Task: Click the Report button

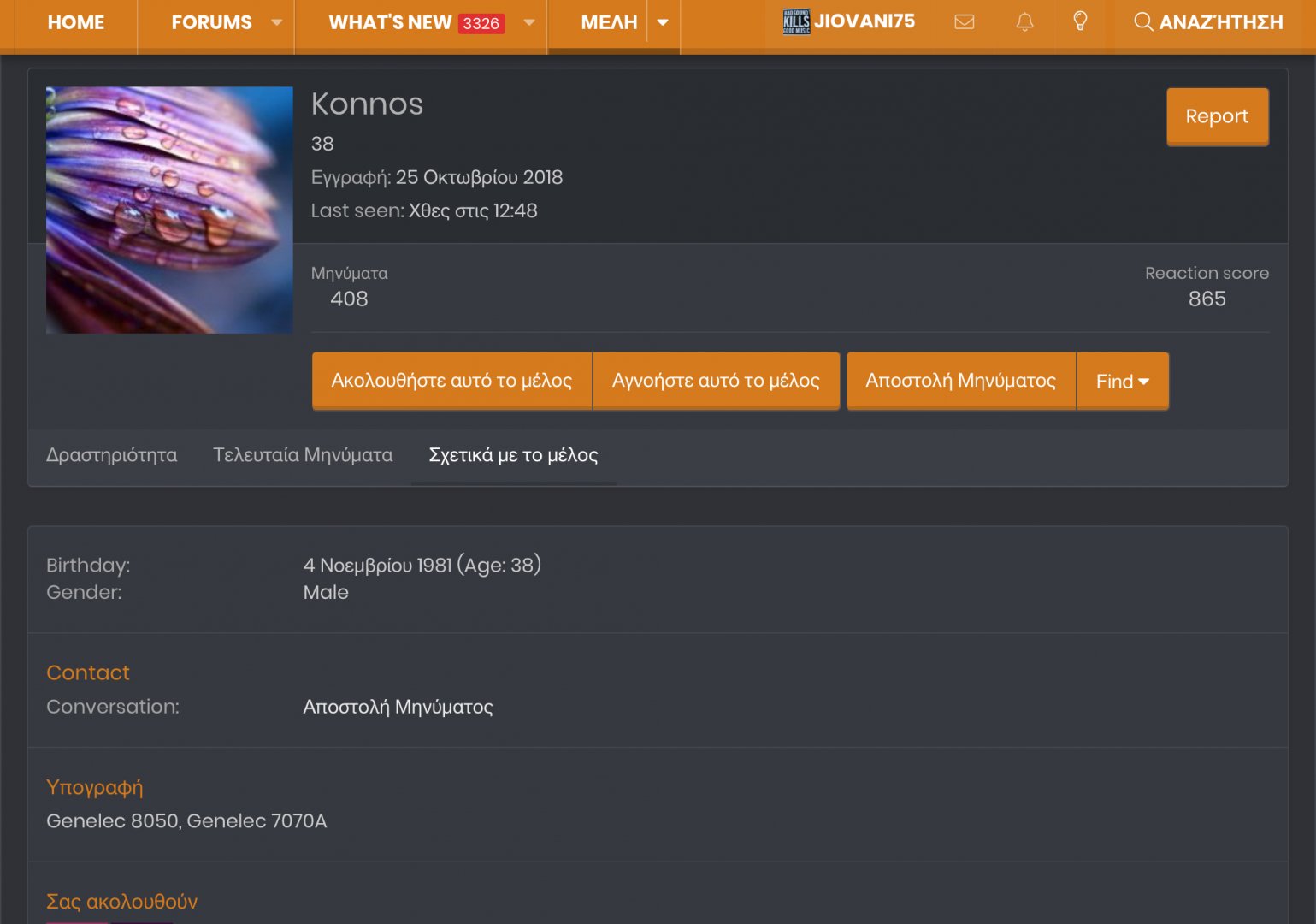Action: tap(1217, 116)
